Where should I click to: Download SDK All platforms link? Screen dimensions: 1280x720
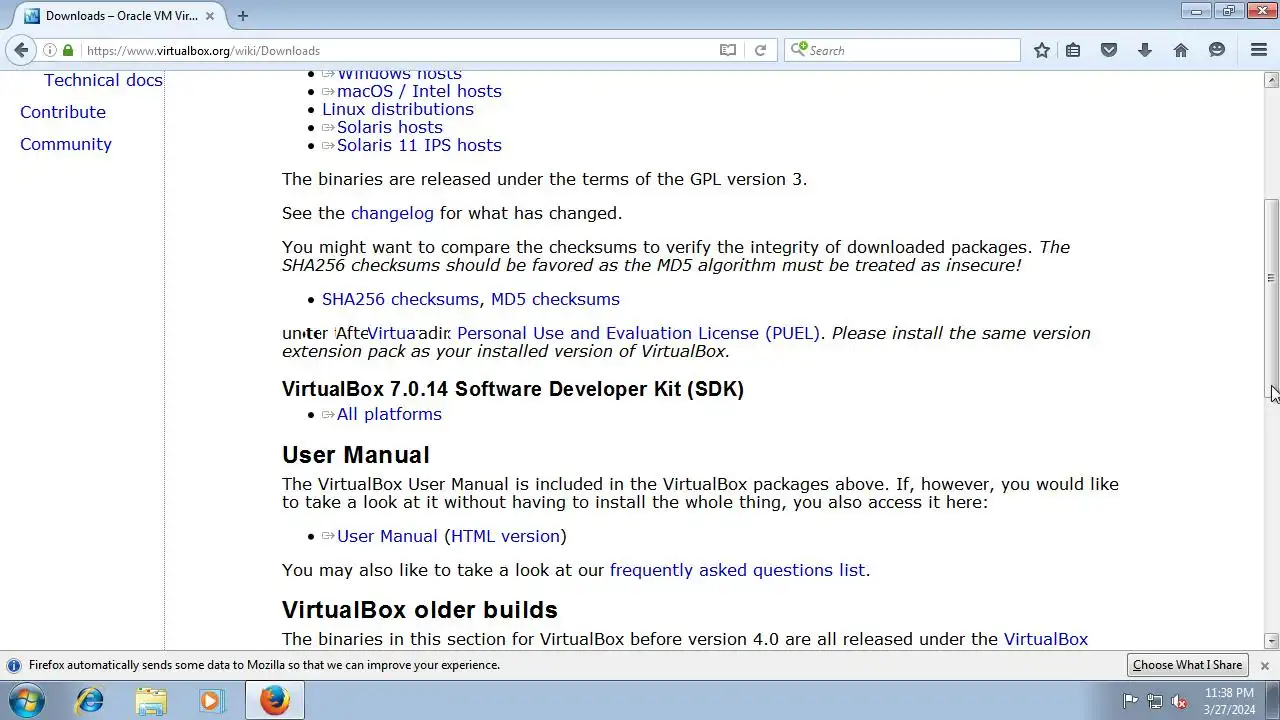[389, 414]
